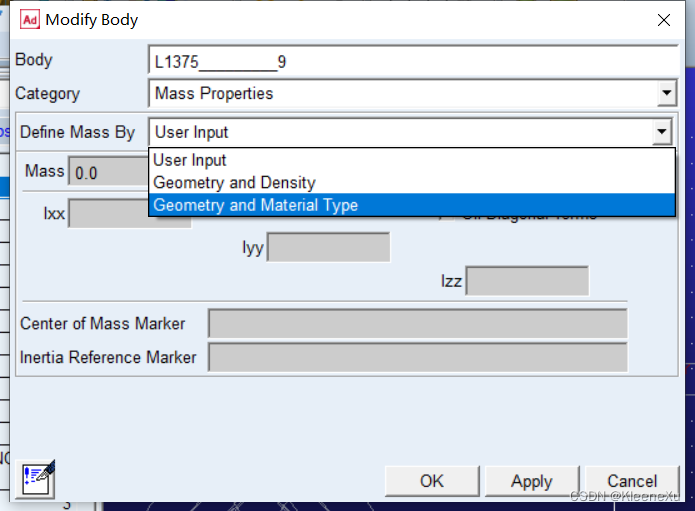
Task: Click the Izz inertia field
Action: tap(527, 281)
